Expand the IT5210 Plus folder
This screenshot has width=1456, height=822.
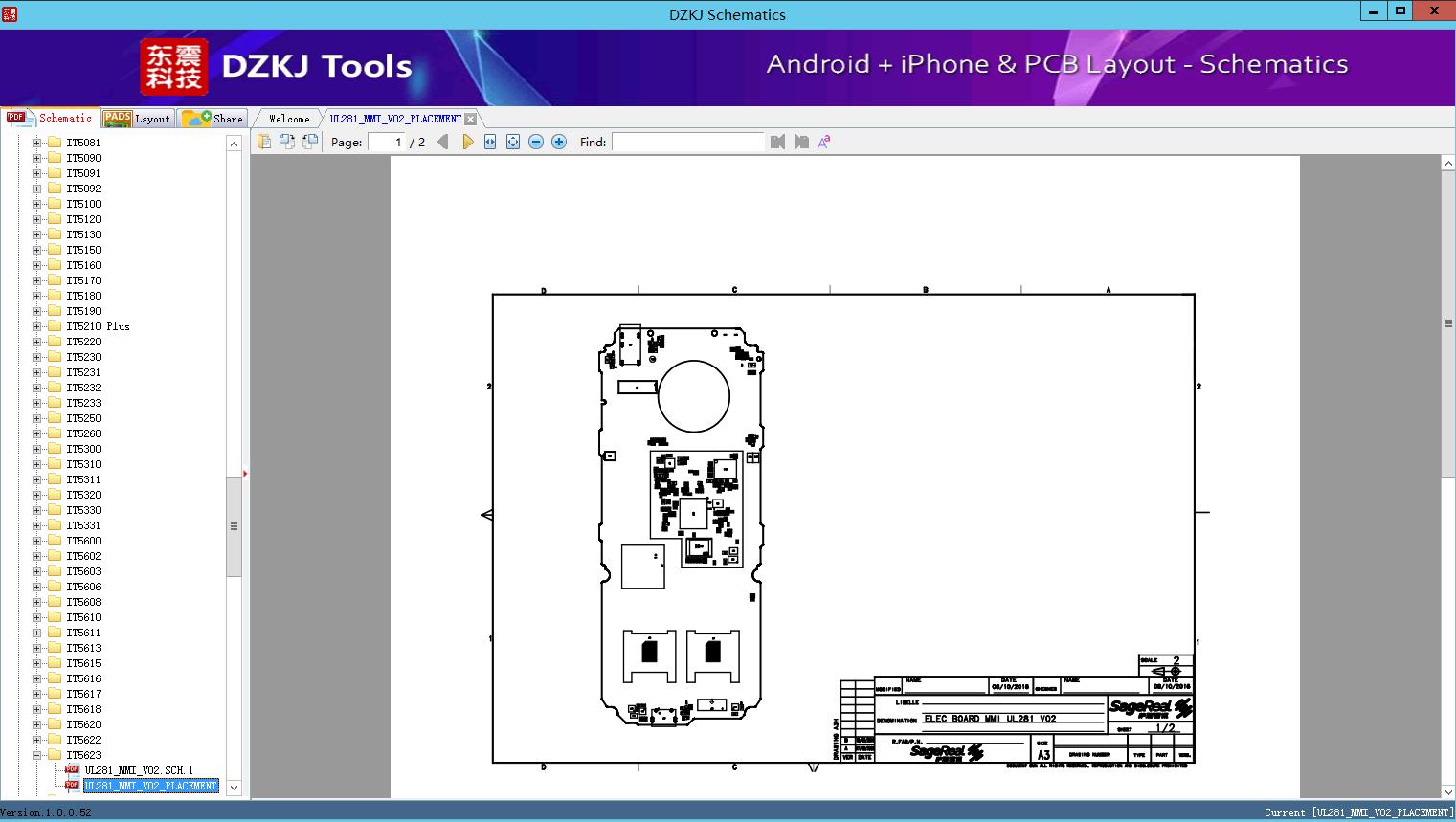coord(37,326)
